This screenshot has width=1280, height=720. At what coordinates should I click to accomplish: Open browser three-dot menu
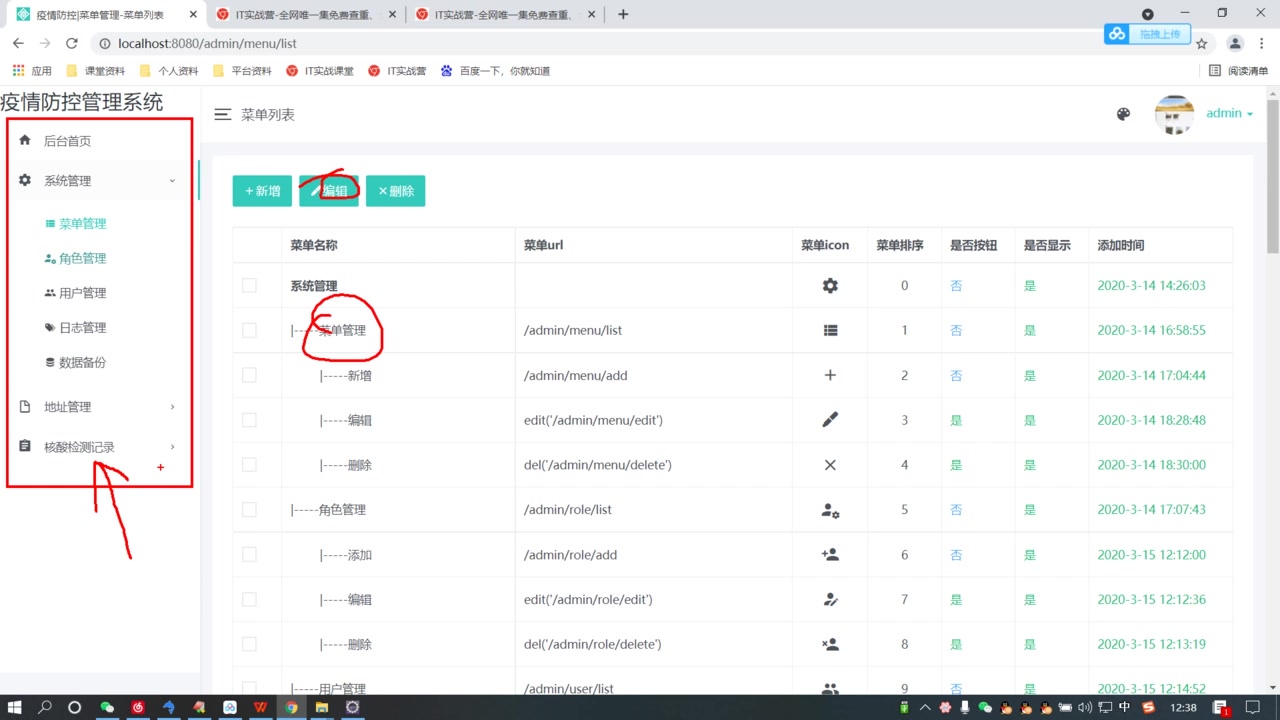coord(1262,44)
